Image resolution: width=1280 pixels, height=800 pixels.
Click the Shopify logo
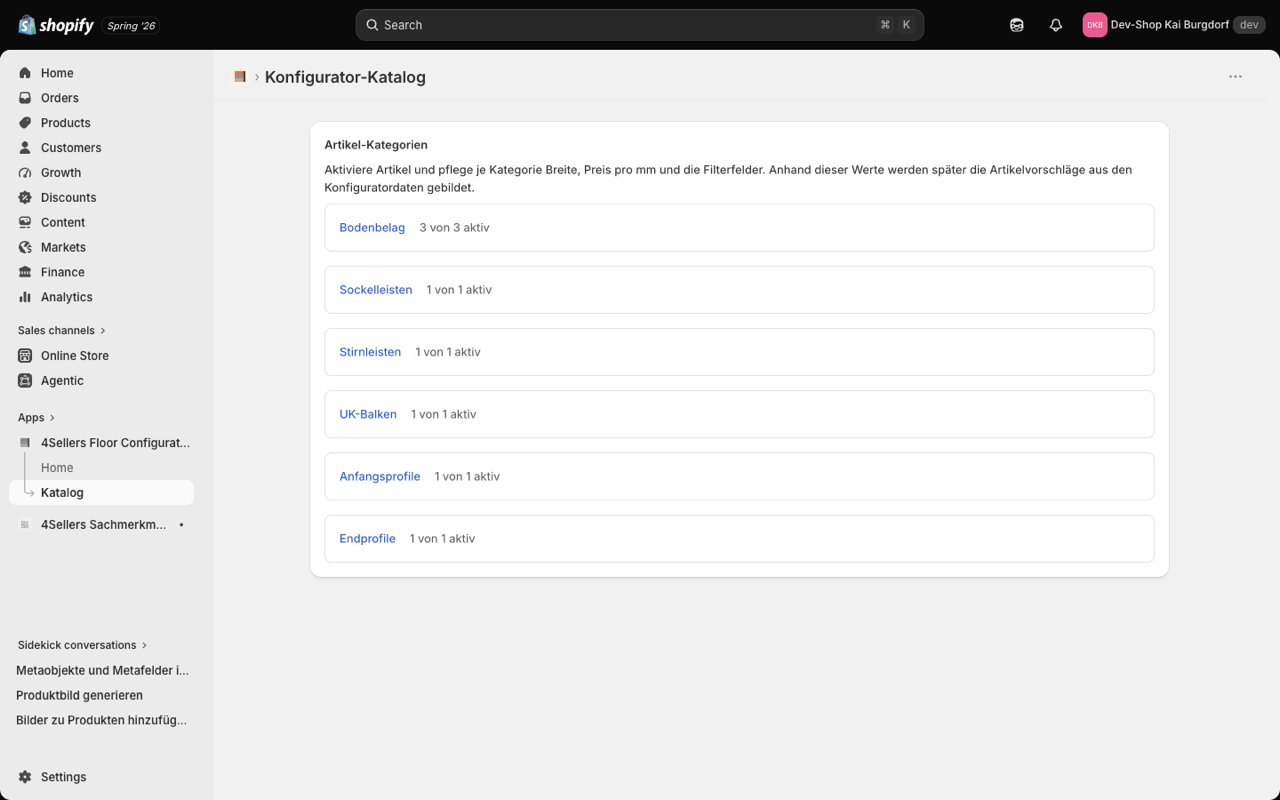click(56, 25)
